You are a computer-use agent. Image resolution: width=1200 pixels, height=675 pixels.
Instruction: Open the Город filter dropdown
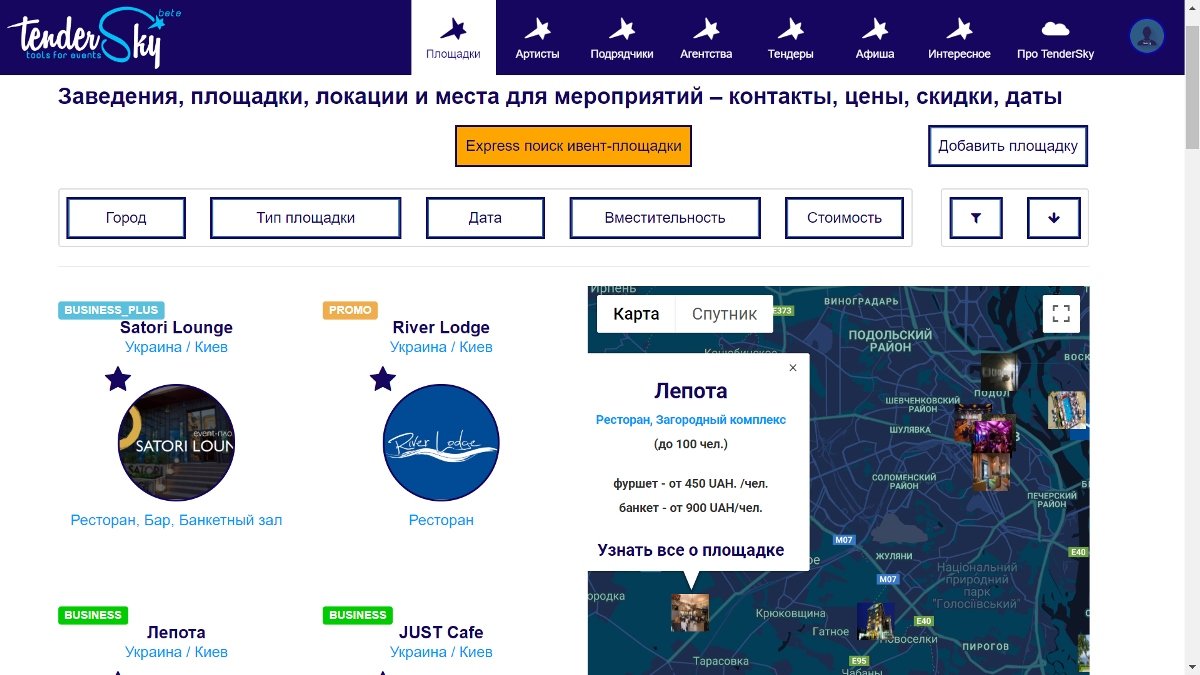tap(126, 218)
